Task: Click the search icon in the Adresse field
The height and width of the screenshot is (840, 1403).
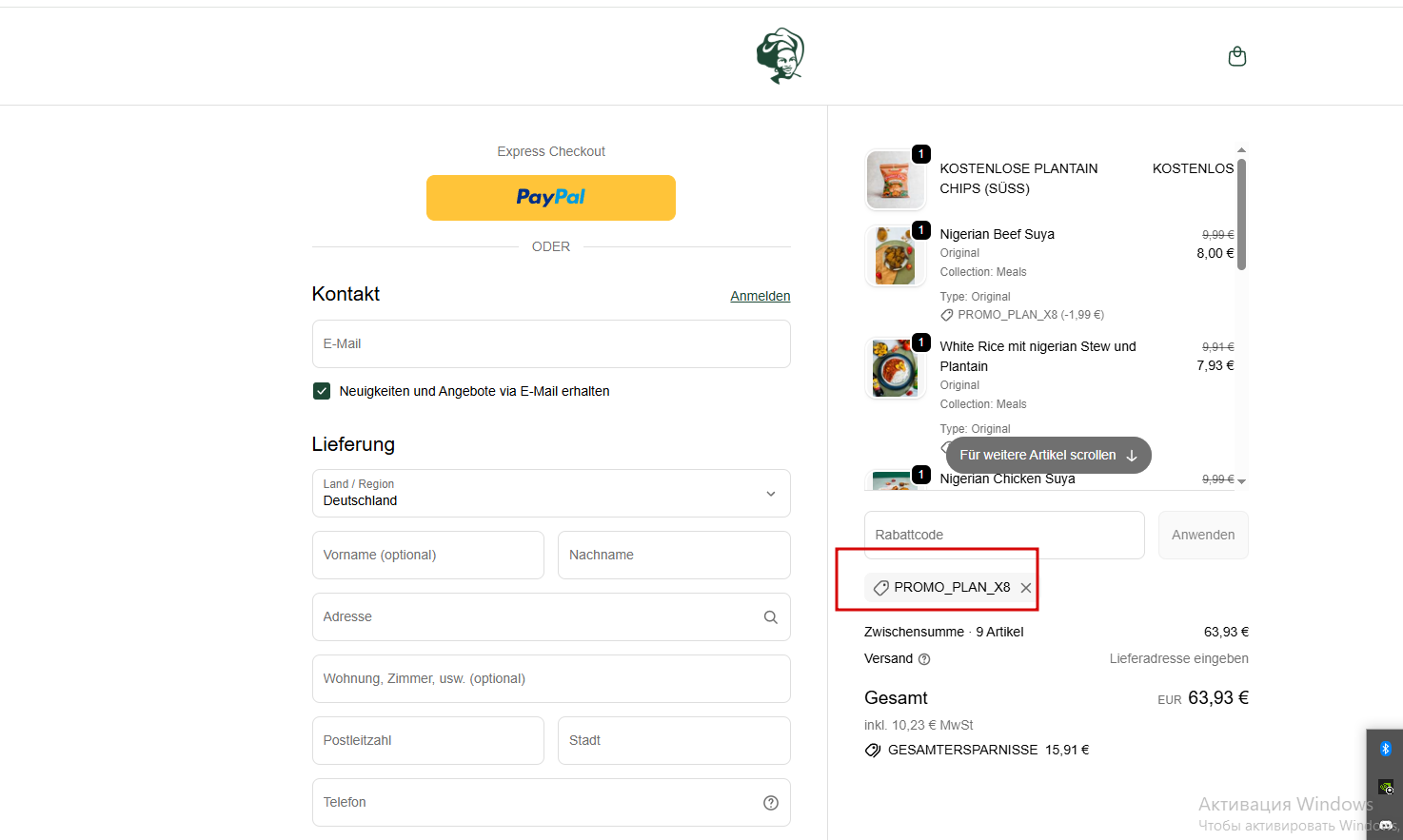Action: point(771,617)
